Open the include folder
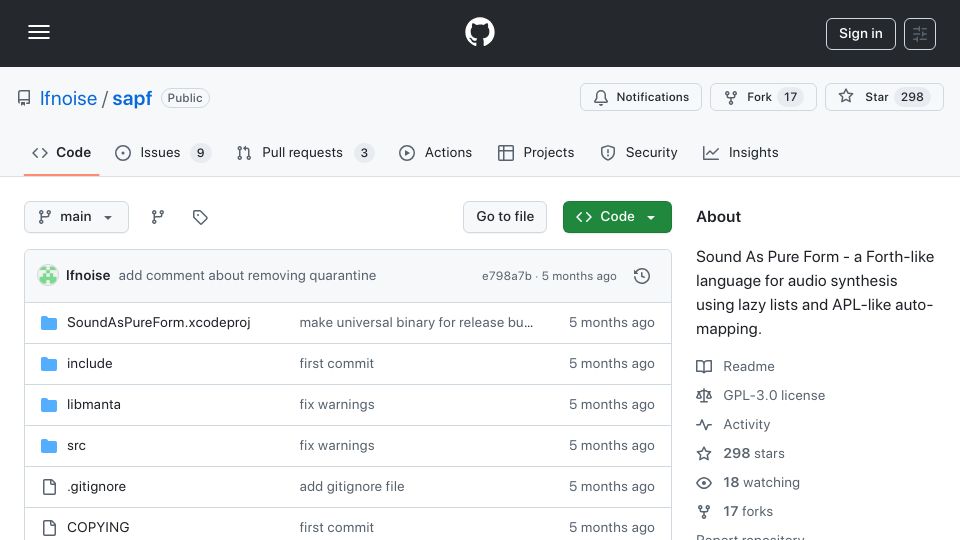The width and height of the screenshot is (960, 540). coord(89,364)
